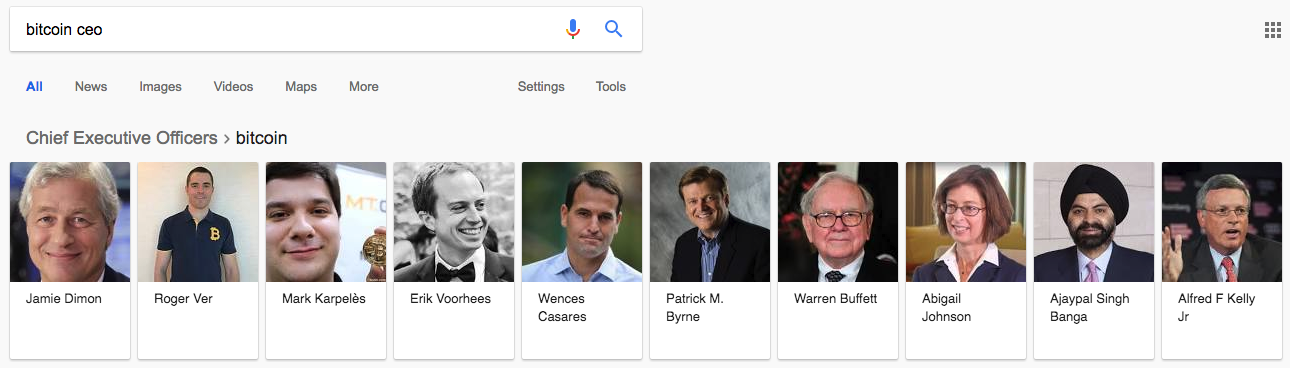Image resolution: width=1290 pixels, height=368 pixels.
Task: Select the All tab
Action: (34, 87)
